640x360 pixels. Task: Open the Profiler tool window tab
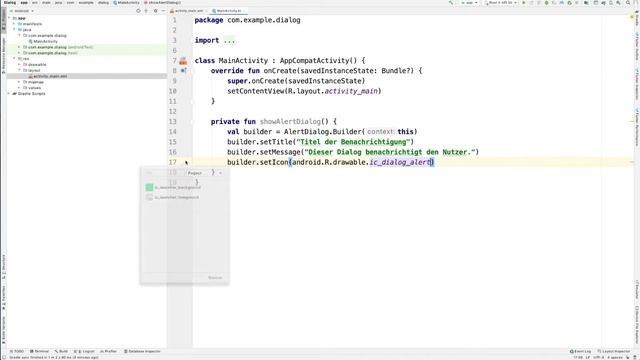pos(109,351)
